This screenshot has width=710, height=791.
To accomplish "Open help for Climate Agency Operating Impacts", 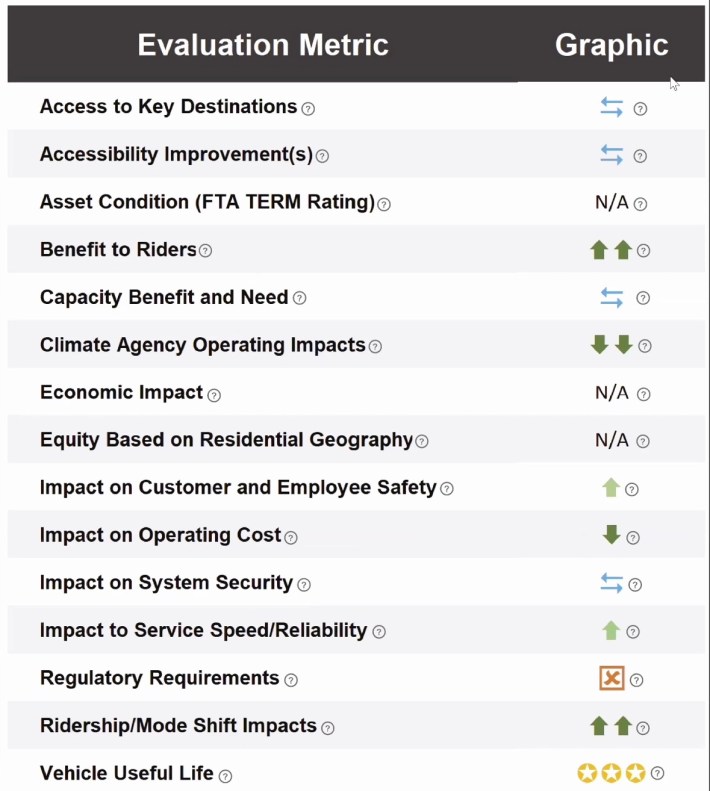I will (375, 347).
